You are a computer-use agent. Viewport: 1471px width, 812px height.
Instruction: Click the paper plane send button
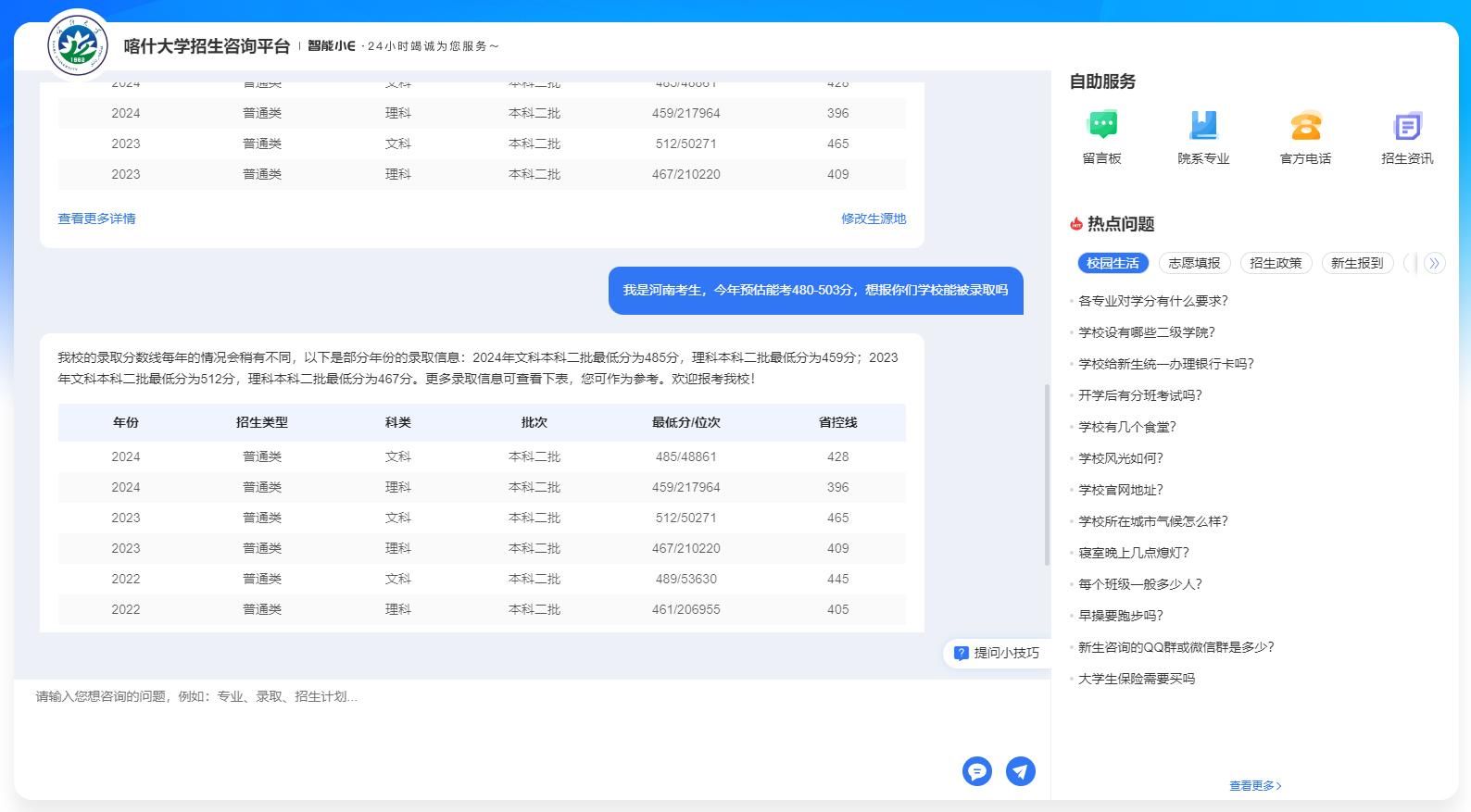pyautogui.click(x=1020, y=771)
